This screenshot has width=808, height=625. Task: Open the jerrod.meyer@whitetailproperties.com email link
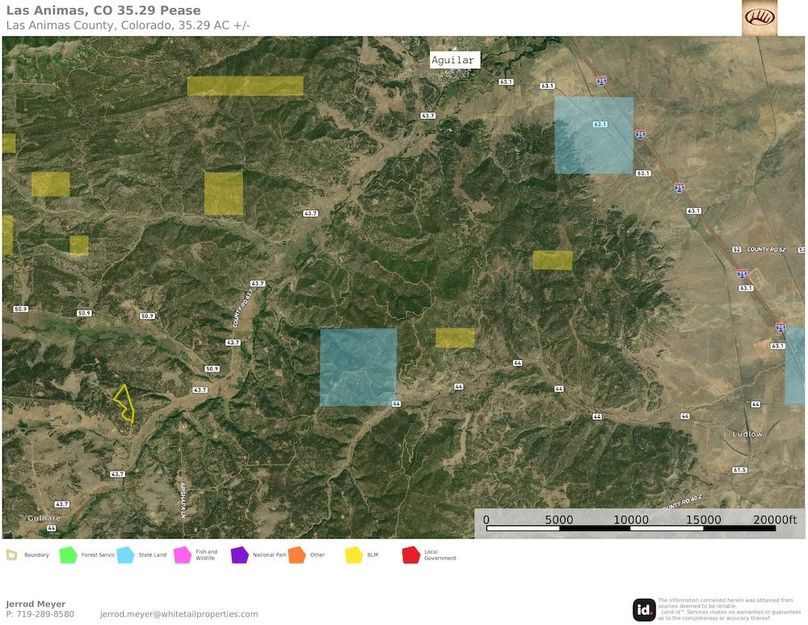(179, 614)
